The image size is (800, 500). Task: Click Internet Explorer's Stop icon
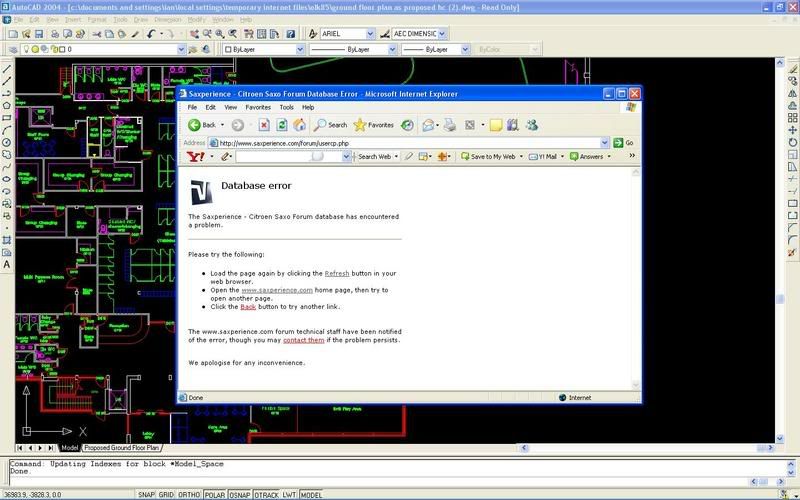(264, 125)
